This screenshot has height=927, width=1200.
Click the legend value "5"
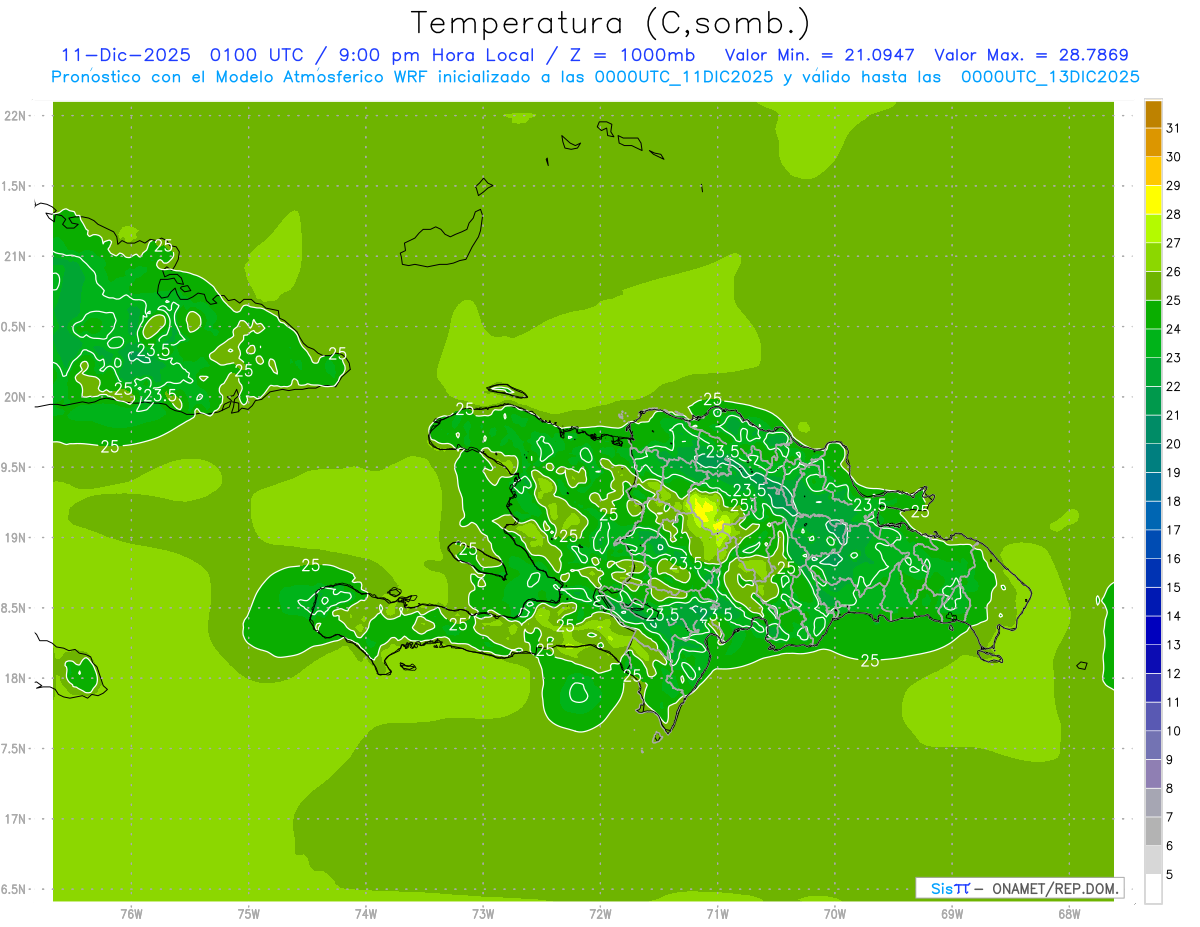[x=1170, y=875]
